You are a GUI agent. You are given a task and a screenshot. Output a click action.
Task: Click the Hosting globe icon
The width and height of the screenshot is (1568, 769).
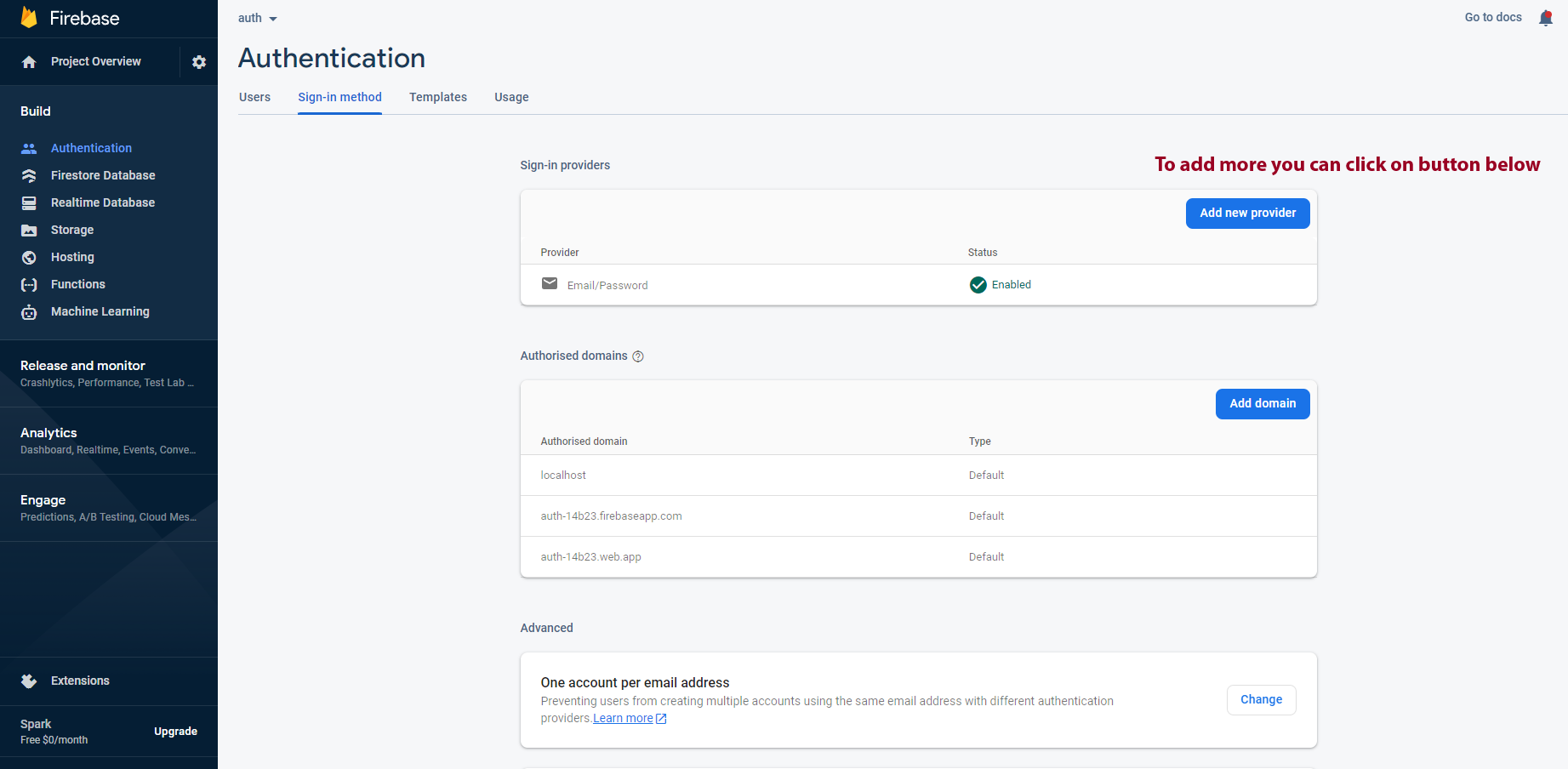(x=29, y=257)
